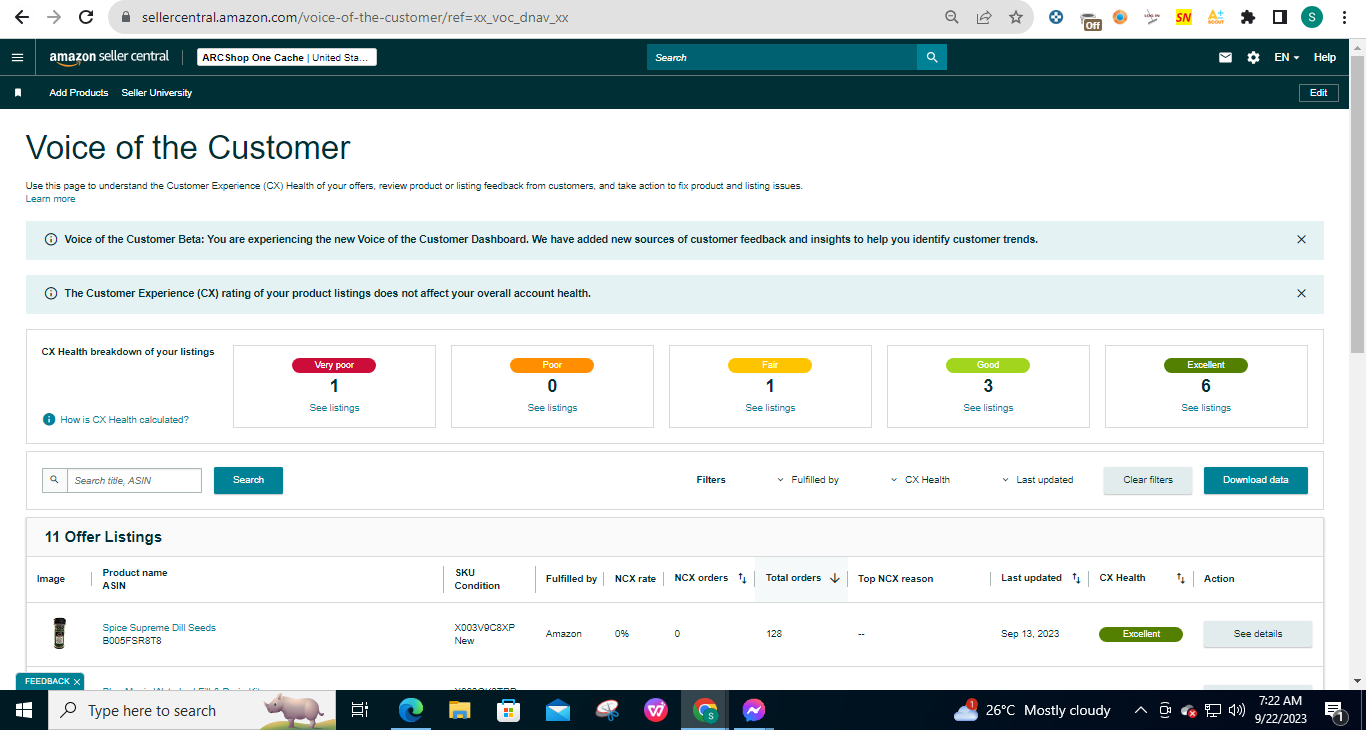Open the Seller University menu link
Screen dimensions: 1366x730
157,93
